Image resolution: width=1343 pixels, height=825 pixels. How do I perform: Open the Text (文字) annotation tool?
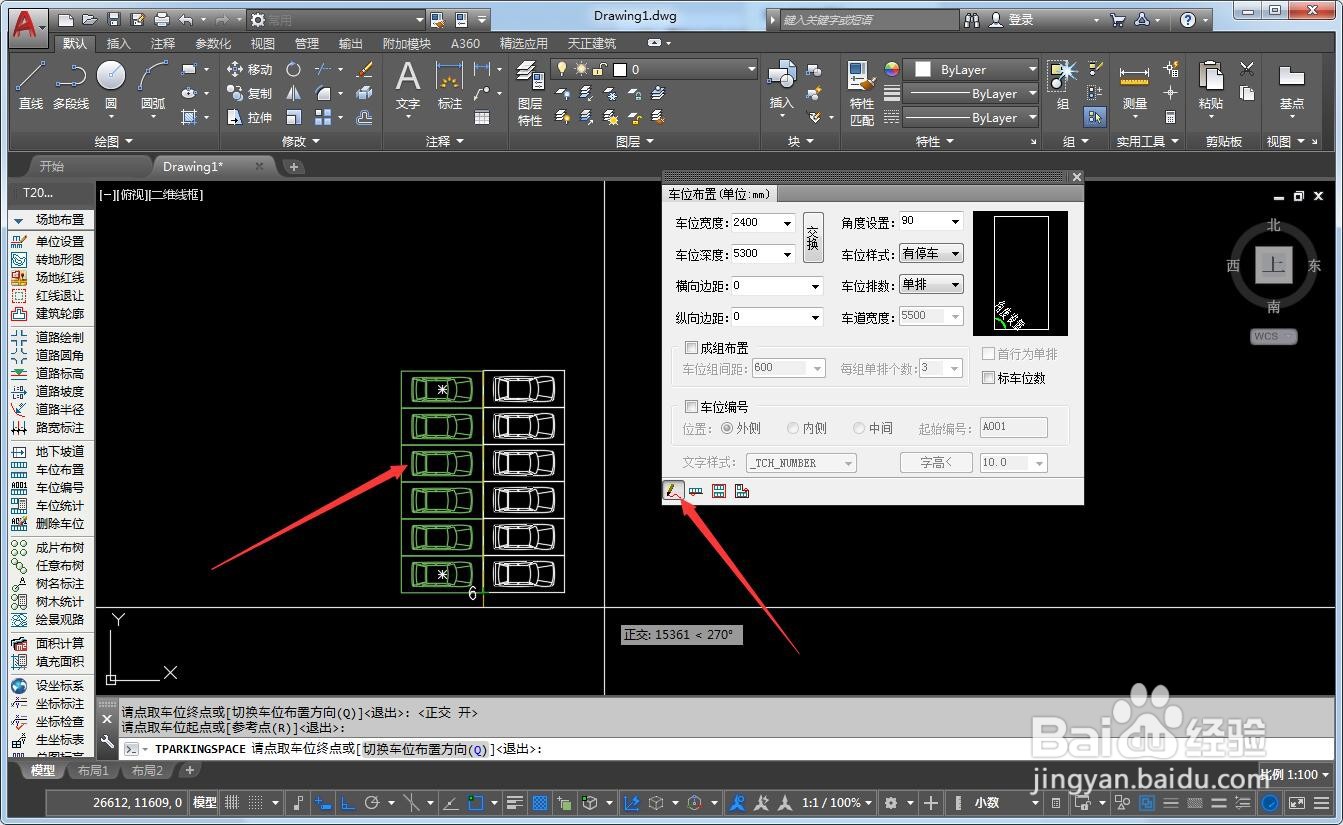click(408, 85)
